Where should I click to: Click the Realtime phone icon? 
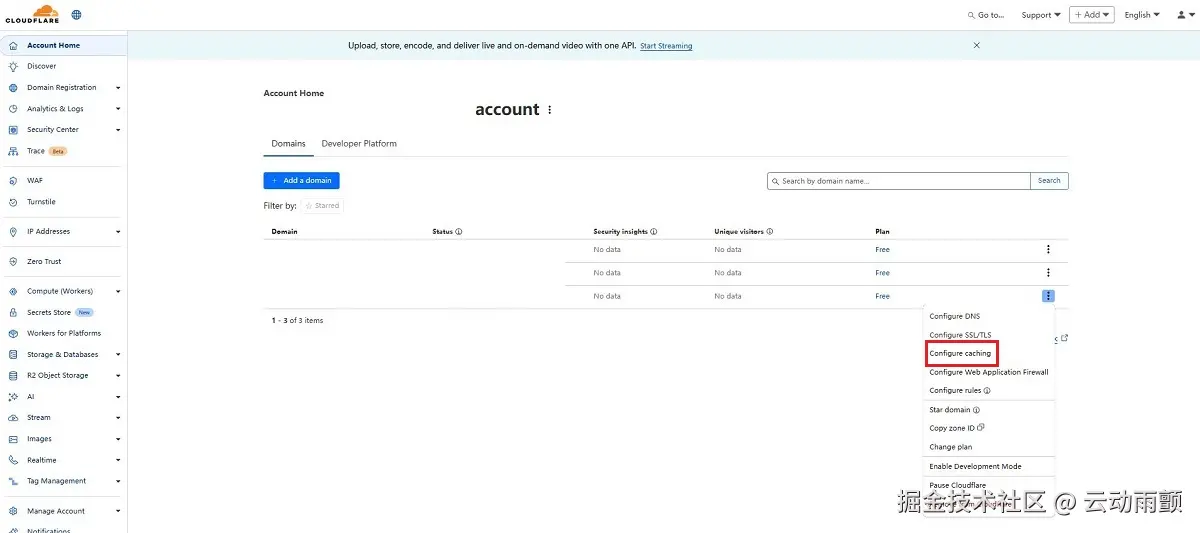click(13, 460)
